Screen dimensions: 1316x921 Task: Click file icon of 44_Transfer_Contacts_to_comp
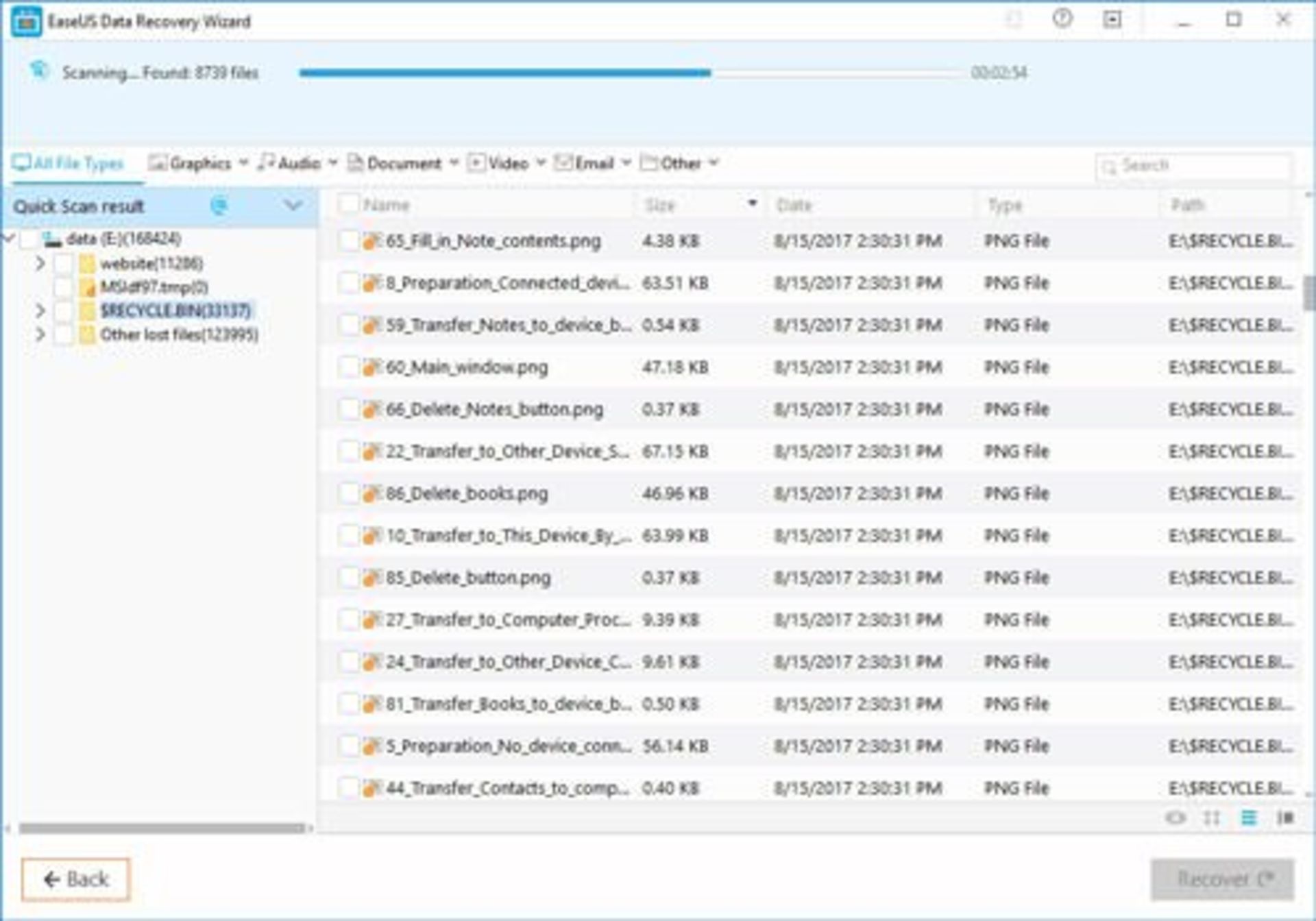[x=371, y=788]
